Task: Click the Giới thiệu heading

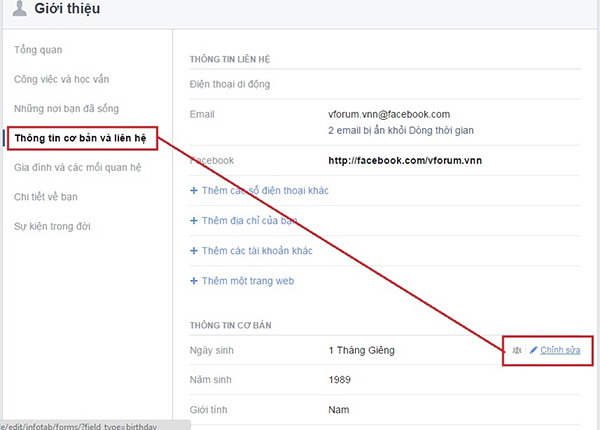Action: pyautogui.click(x=67, y=8)
